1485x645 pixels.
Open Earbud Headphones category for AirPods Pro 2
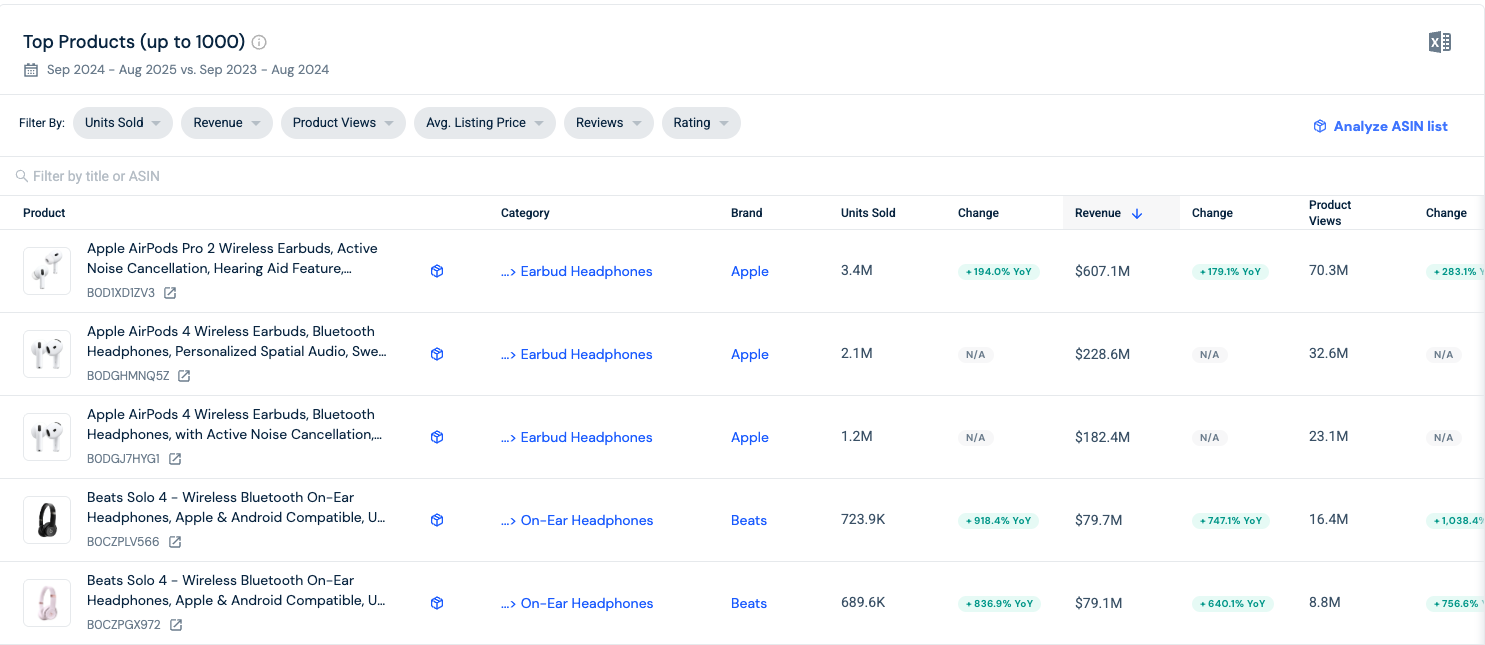pos(585,271)
